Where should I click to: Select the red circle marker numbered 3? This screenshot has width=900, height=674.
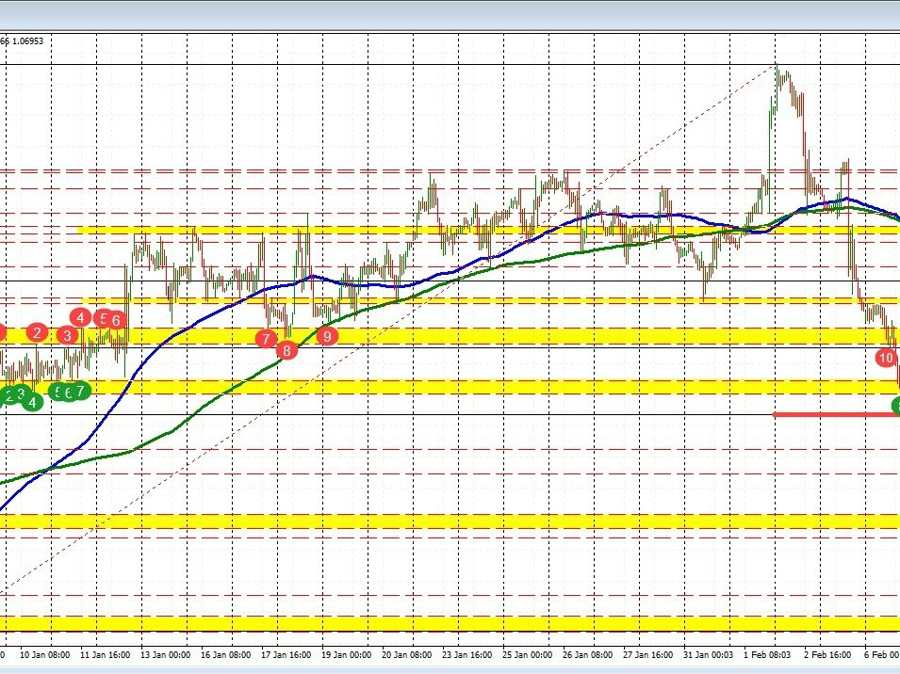68,335
